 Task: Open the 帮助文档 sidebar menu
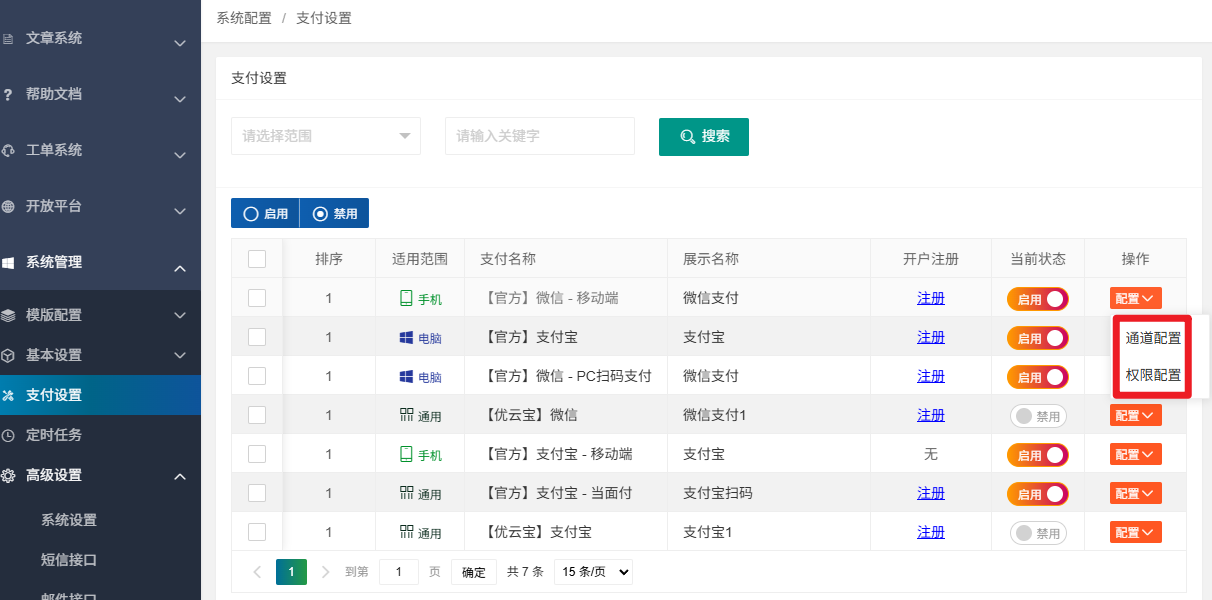(100, 94)
